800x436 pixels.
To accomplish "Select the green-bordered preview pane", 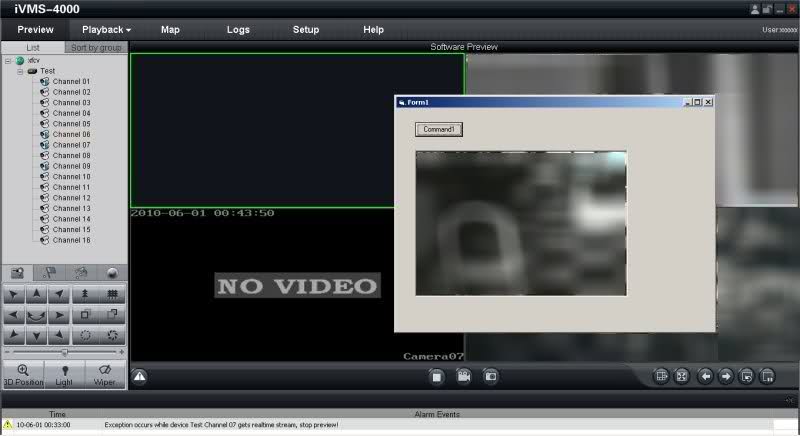I will pyautogui.click(x=262, y=131).
